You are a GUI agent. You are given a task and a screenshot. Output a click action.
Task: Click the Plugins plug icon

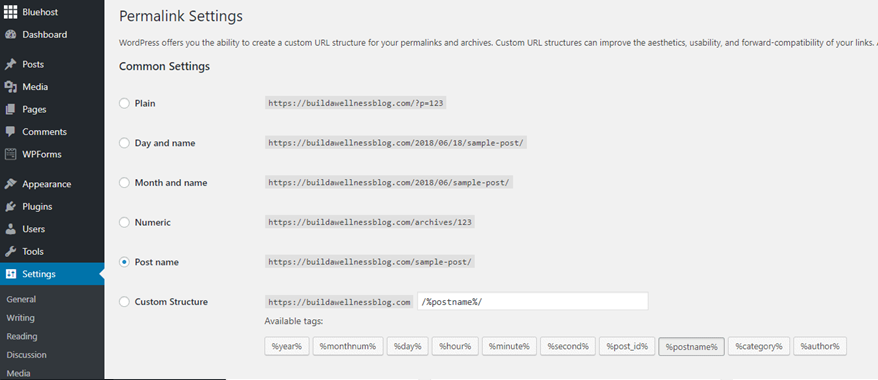coord(11,207)
